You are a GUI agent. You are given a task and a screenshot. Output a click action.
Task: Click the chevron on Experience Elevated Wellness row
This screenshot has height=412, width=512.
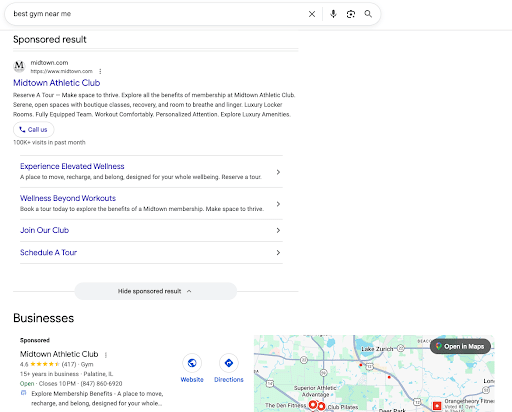click(x=278, y=172)
